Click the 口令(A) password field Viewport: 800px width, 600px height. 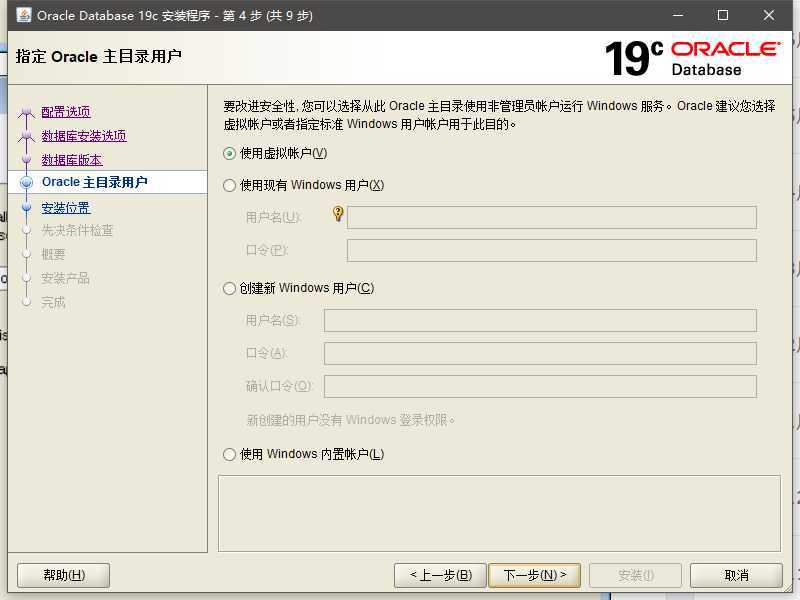point(540,354)
